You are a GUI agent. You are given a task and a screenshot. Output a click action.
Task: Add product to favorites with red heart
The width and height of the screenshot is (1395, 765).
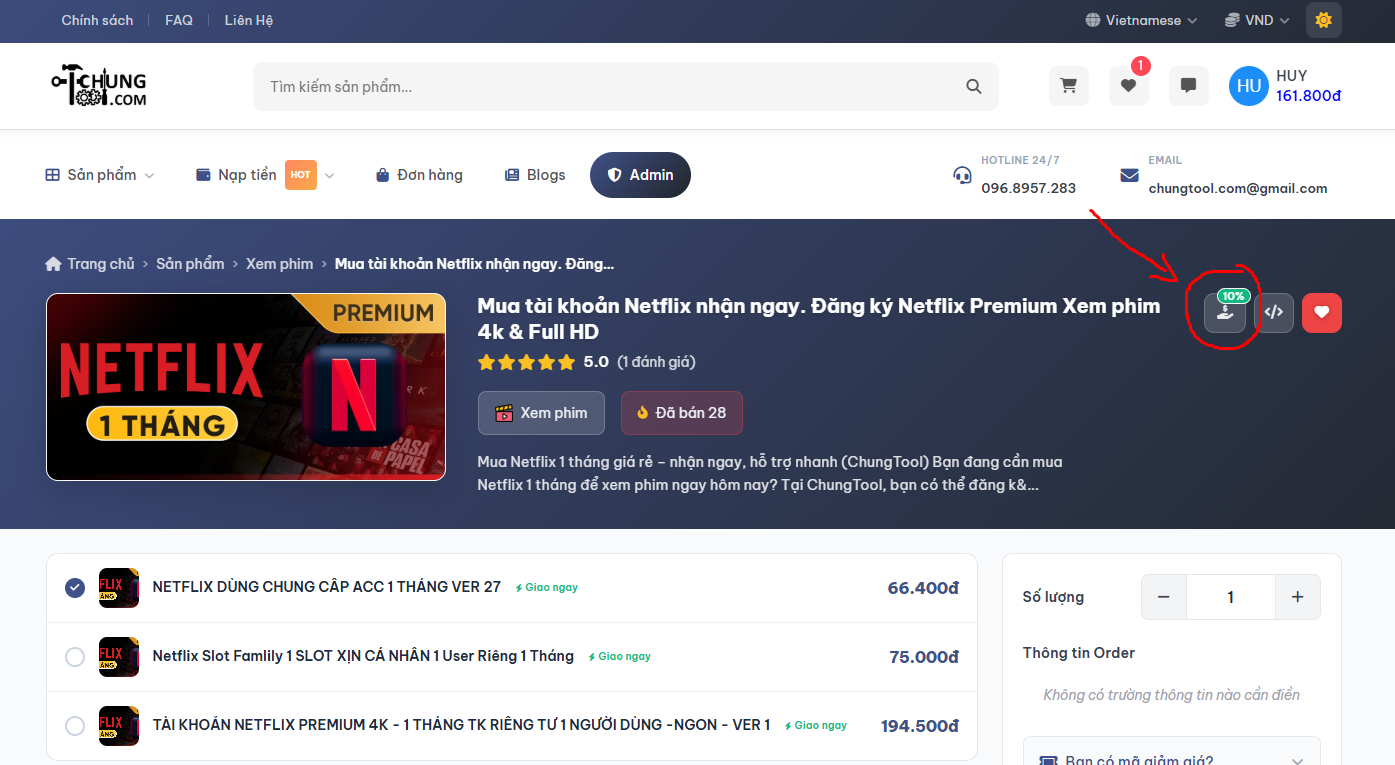(1321, 313)
